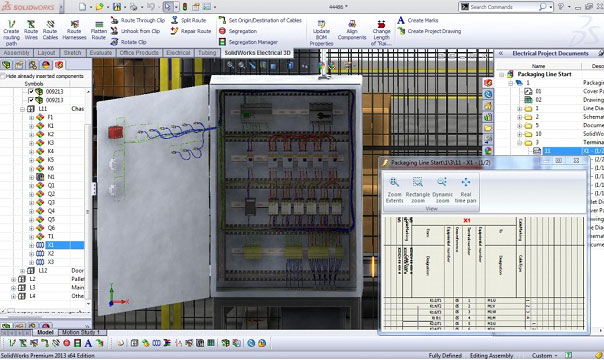Image resolution: width=604 pixels, height=360 pixels.
Task: Expand the L2 location in the tree
Action: (x=13, y=279)
